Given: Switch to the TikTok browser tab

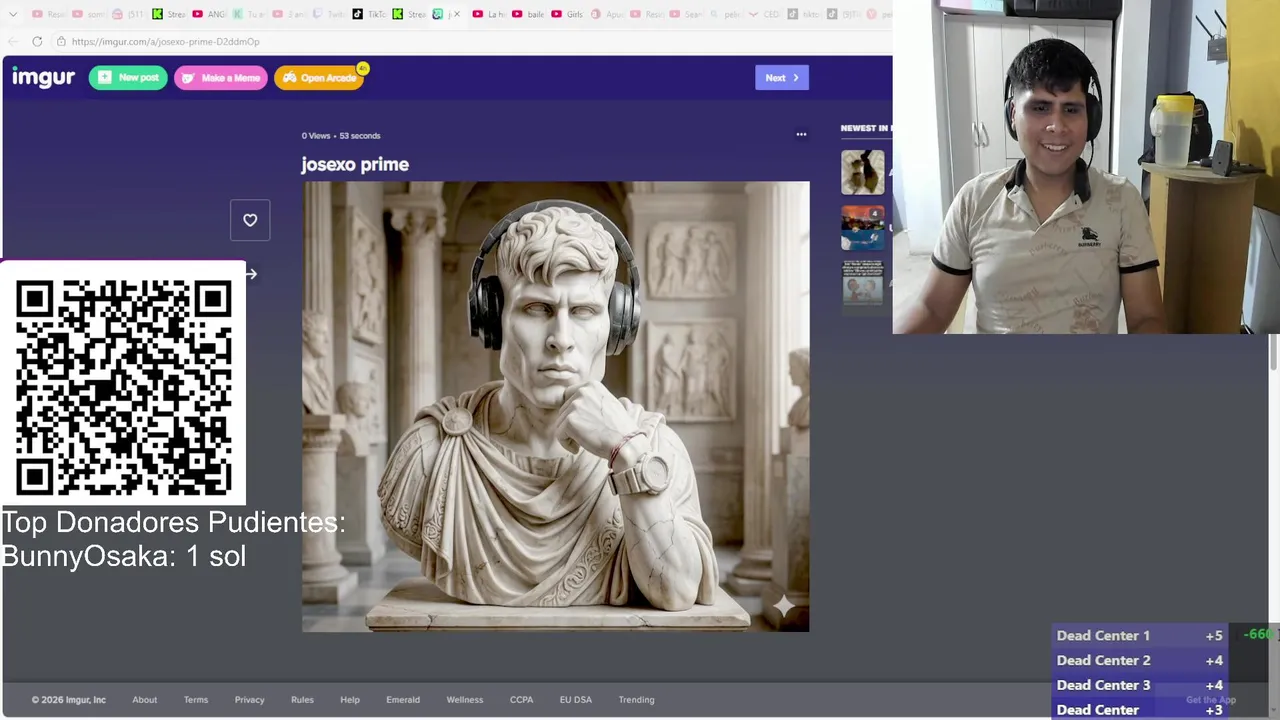Looking at the screenshot, I should pyautogui.click(x=370, y=14).
